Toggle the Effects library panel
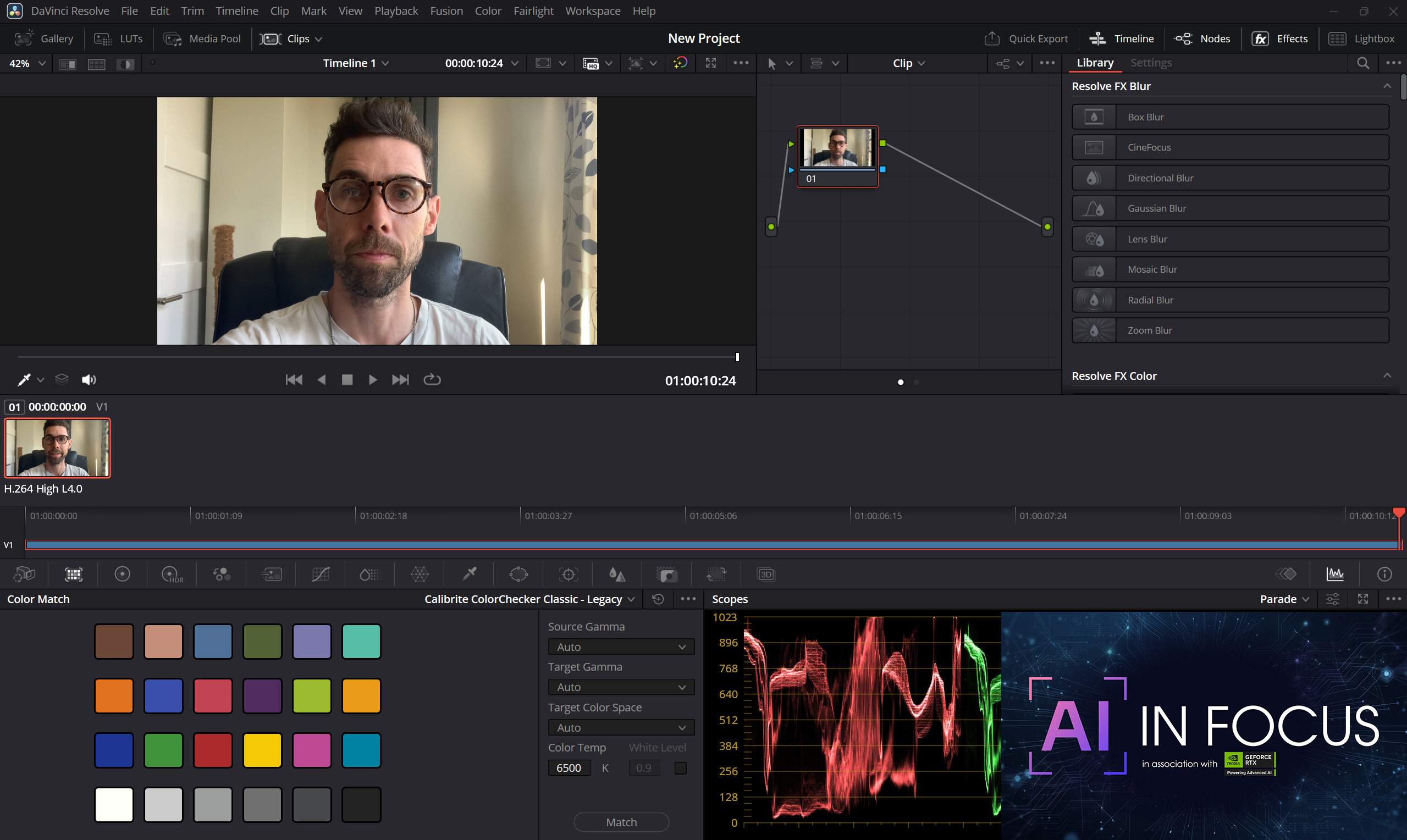Viewport: 1407px width, 840px height. pos(1279,38)
